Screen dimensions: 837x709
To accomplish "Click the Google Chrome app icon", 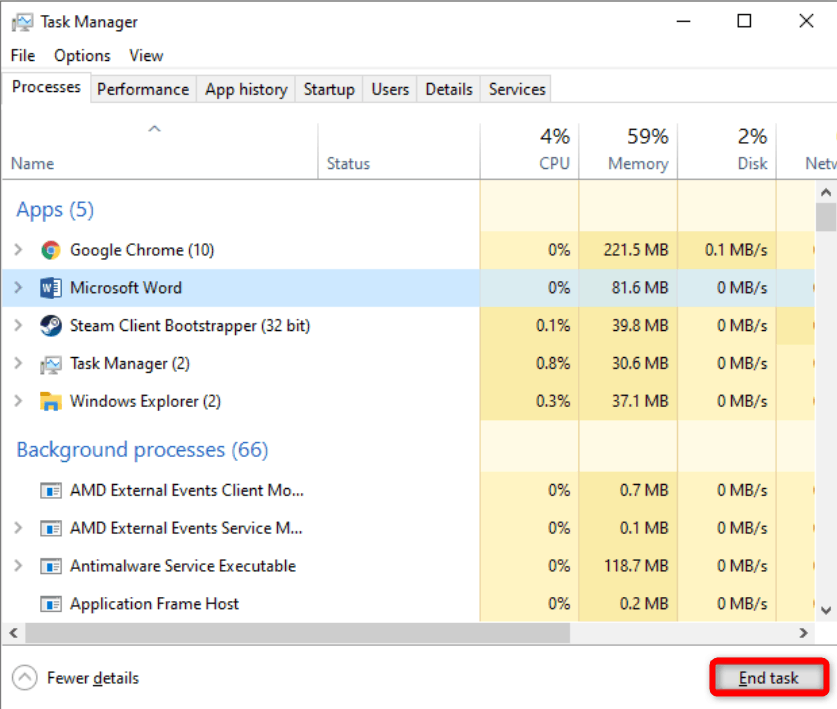I will pyautogui.click(x=51, y=250).
